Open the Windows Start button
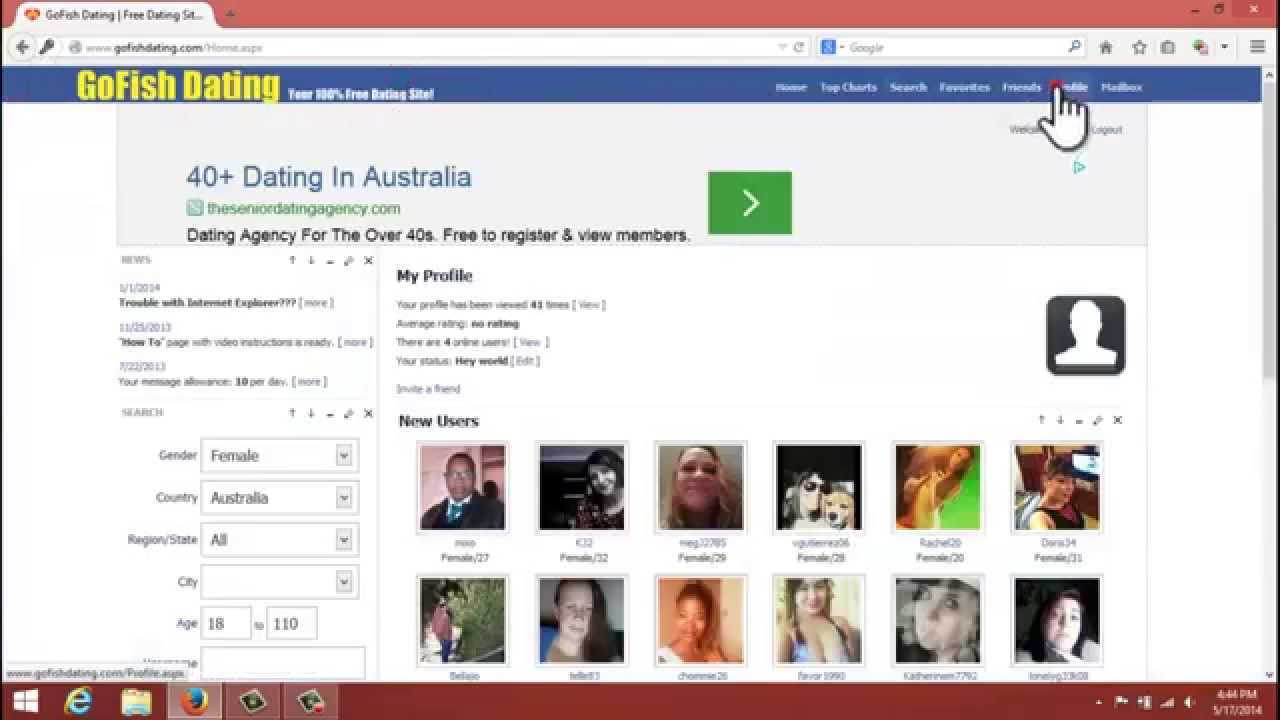The width and height of the screenshot is (1280, 720). coord(25,702)
